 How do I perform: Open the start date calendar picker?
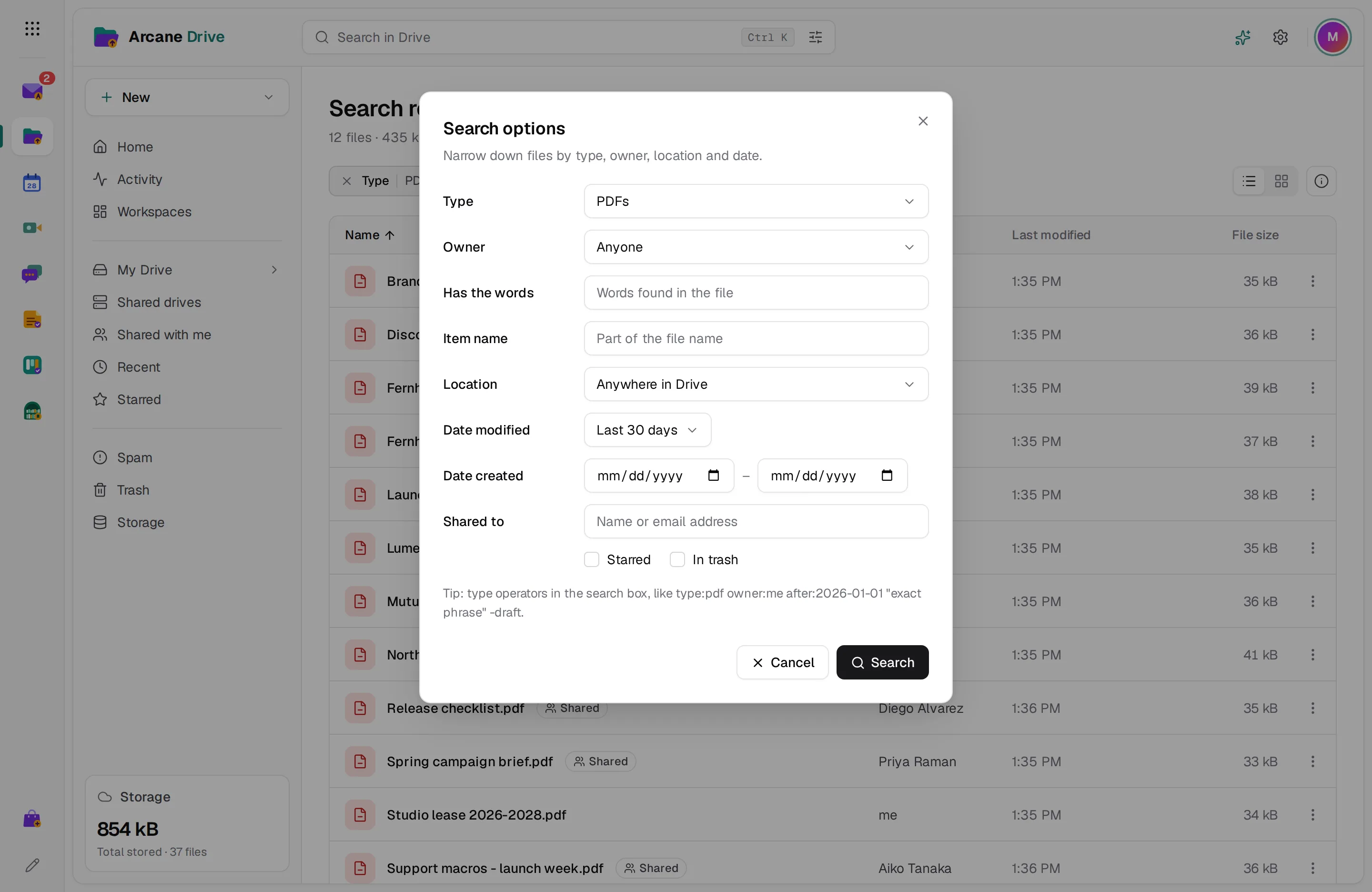tap(713, 475)
